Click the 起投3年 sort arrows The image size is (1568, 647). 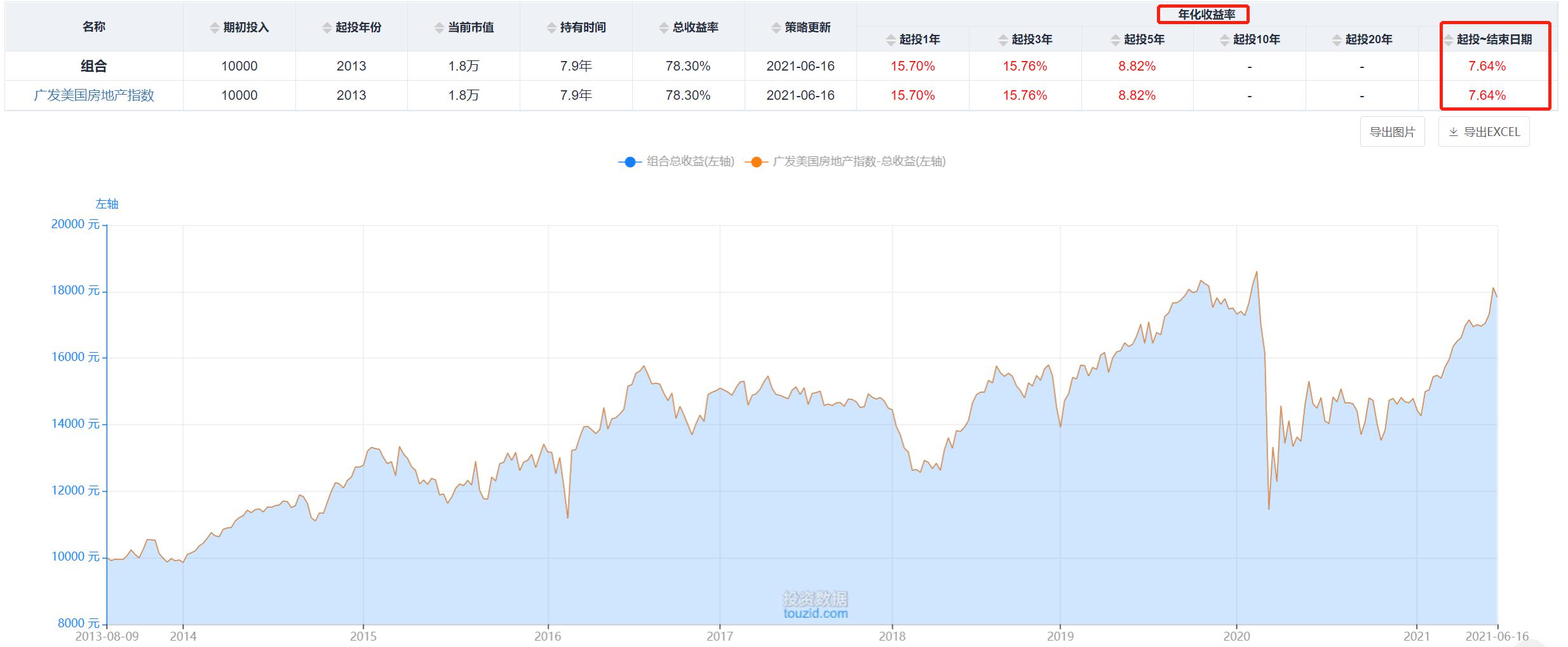pyautogui.click(x=1003, y=40)
